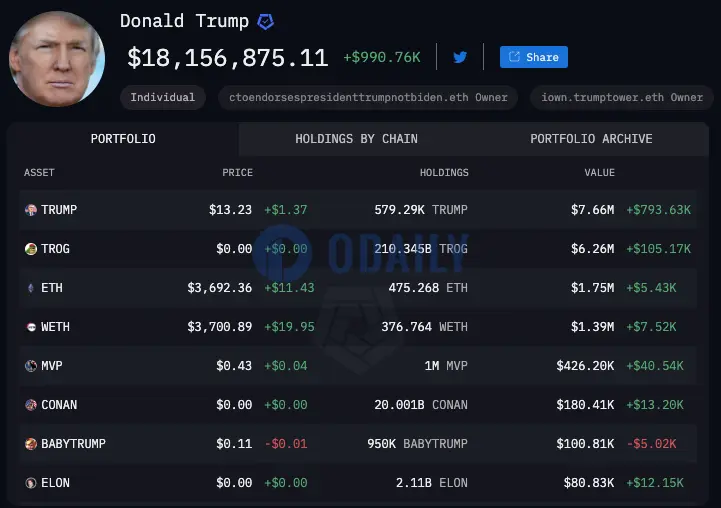Click the profile avatar picture
721x508 pixels.
[57, 59]
